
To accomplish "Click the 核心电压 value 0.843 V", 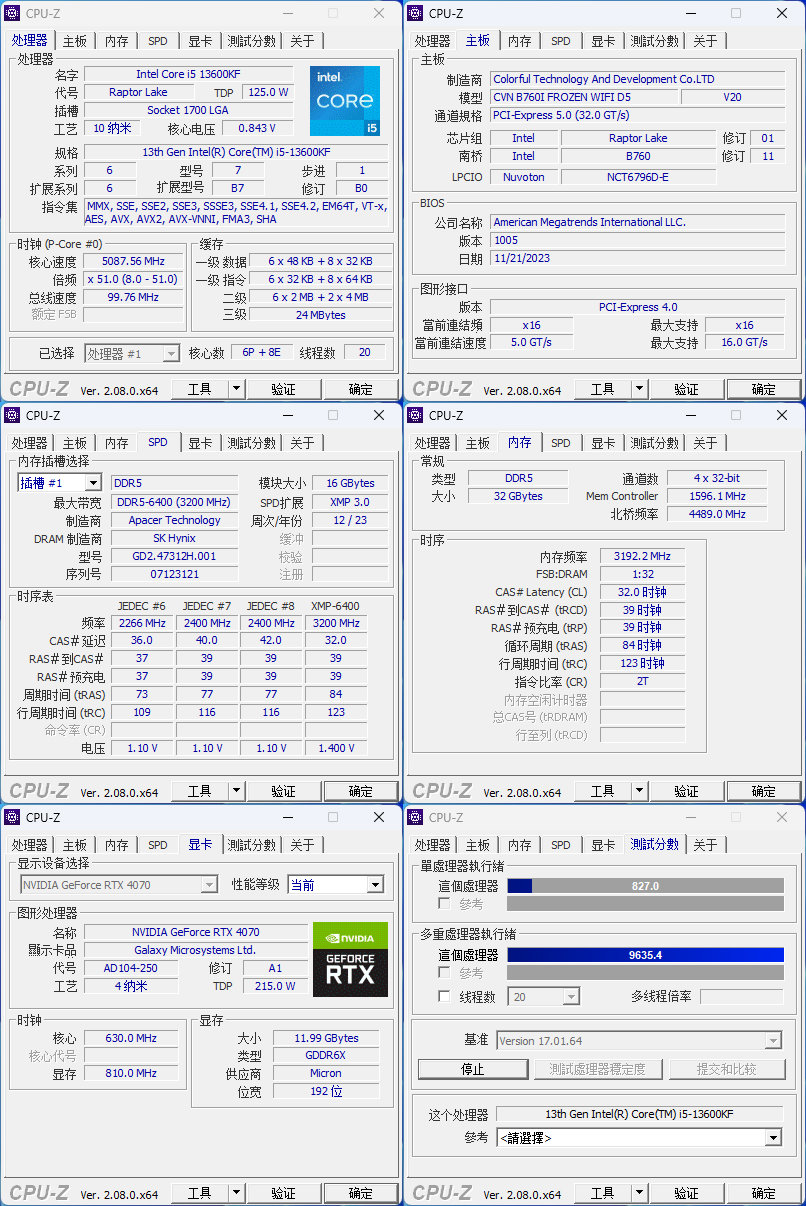I will click(257, 128).
